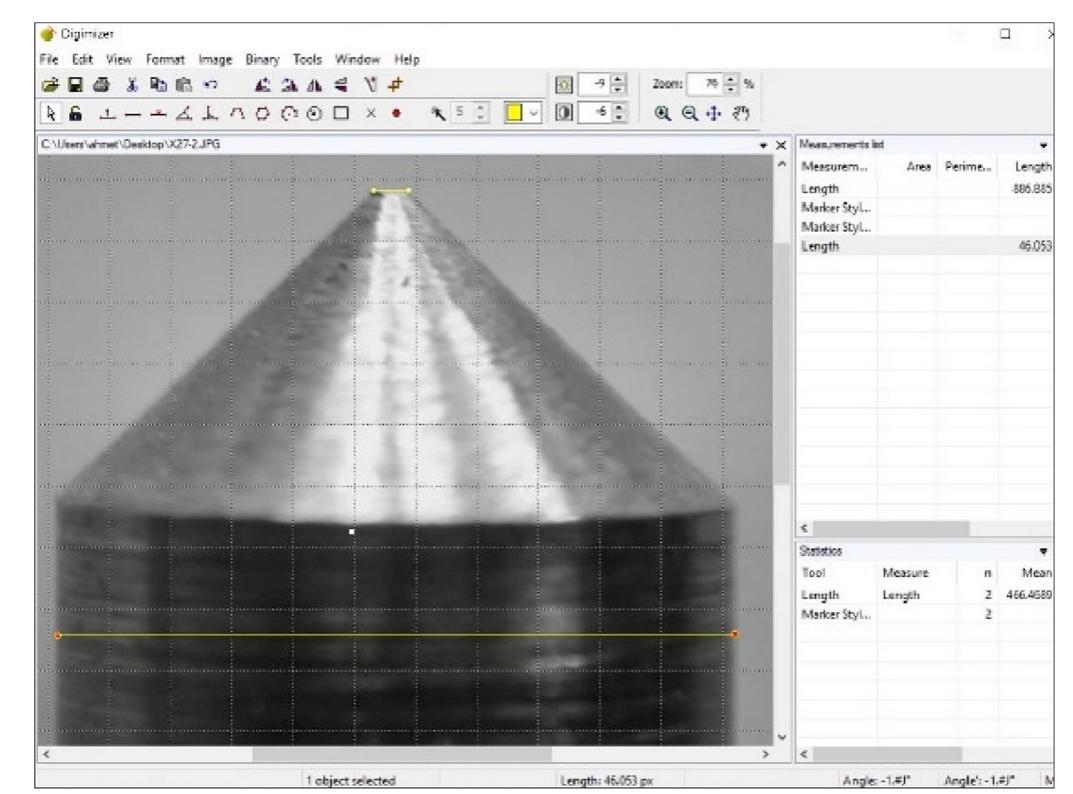Screen dimensions: 1073x794
Task: Open the Statistics panel dropdown arrow
Action: tap(1043, 551)
